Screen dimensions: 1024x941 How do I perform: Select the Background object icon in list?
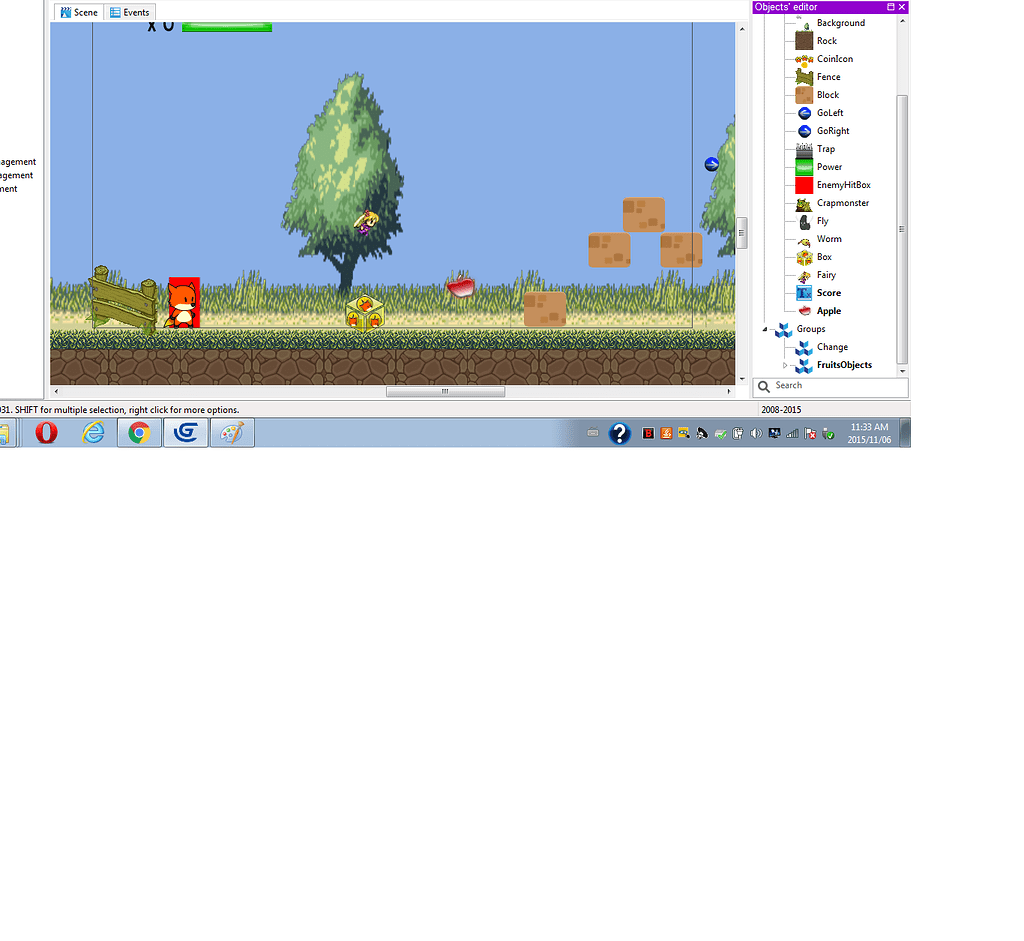pyautogui.click(x=804, y=23)
